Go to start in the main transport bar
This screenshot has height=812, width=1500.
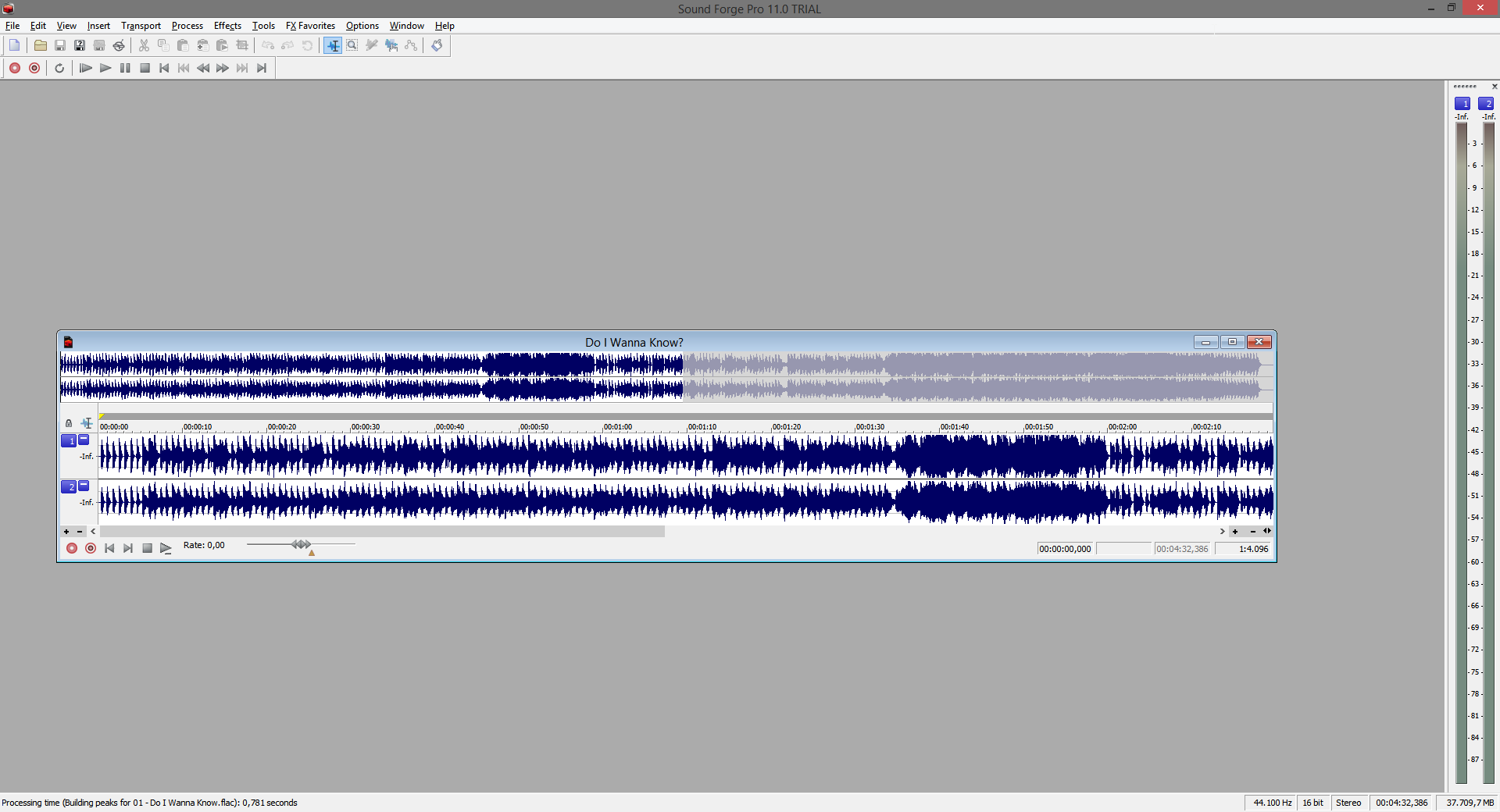[x=164, y=68]
